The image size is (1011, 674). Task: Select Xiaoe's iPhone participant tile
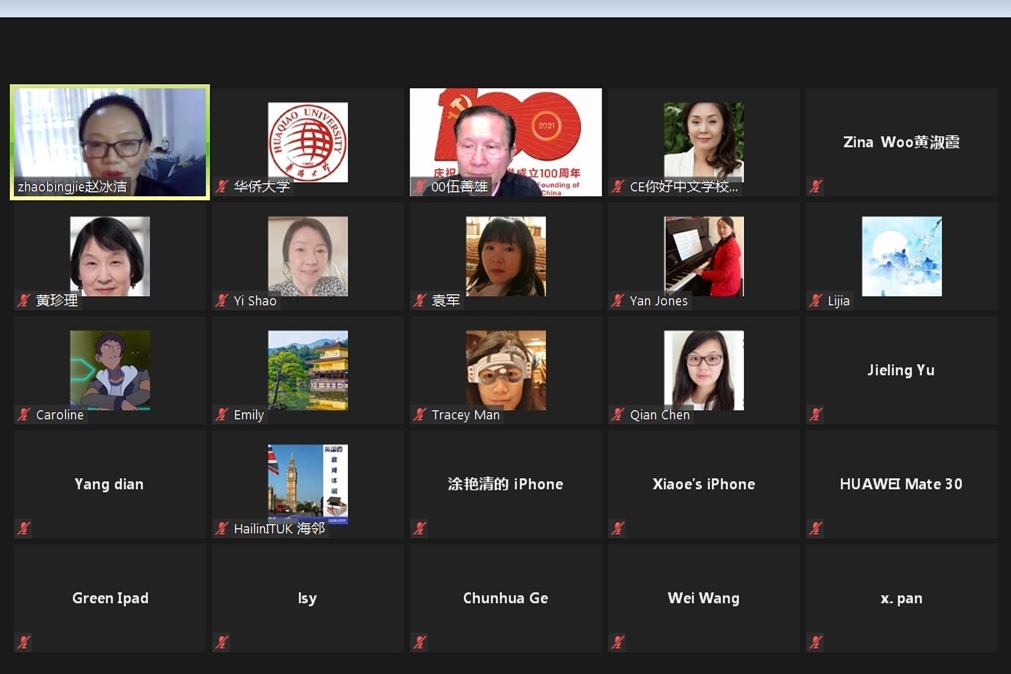click(x=703, y=484)
